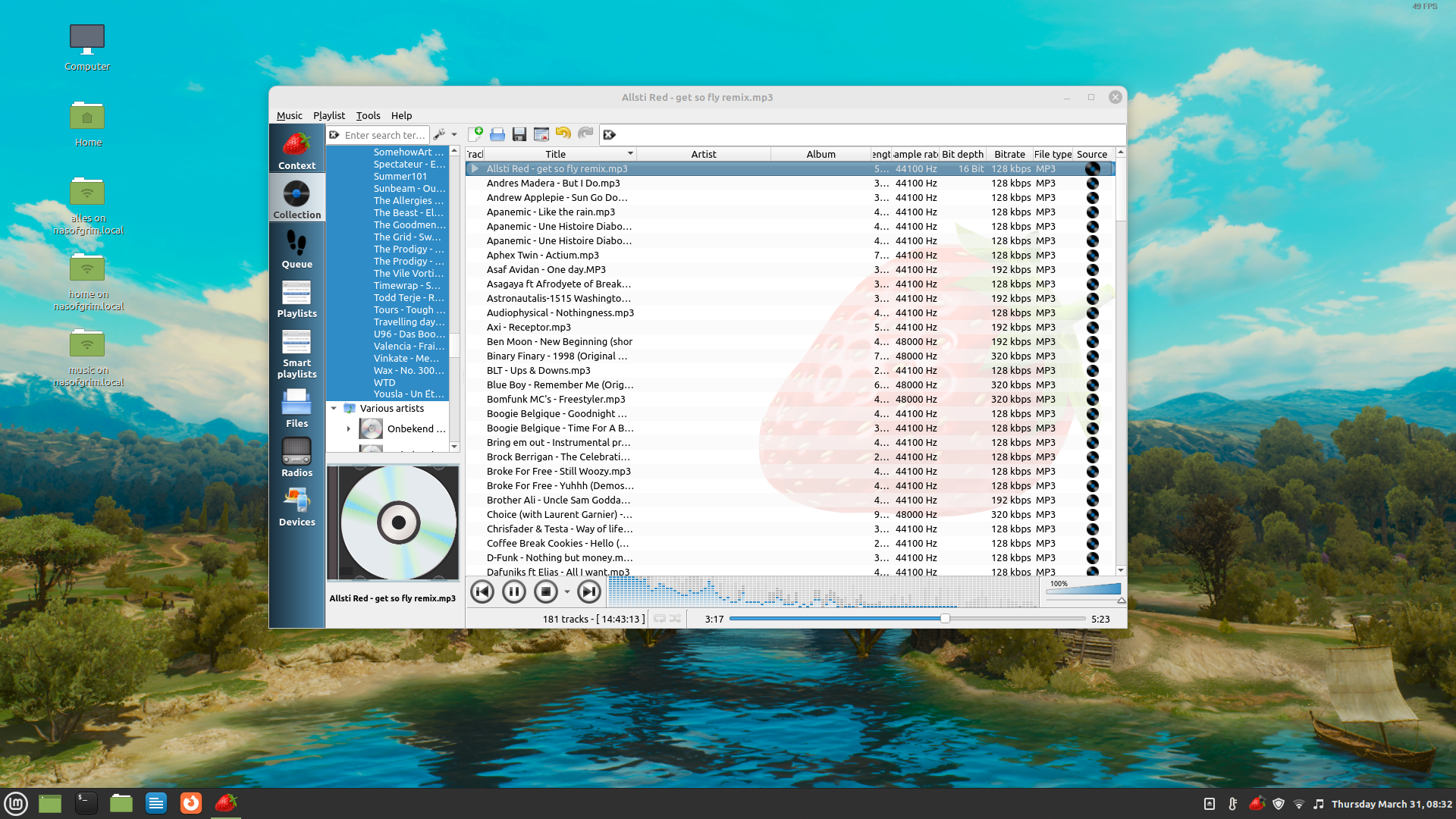The image size is (1456, 819).
Task: Click the clear playlist icon
Action: [x=541, y=134]
